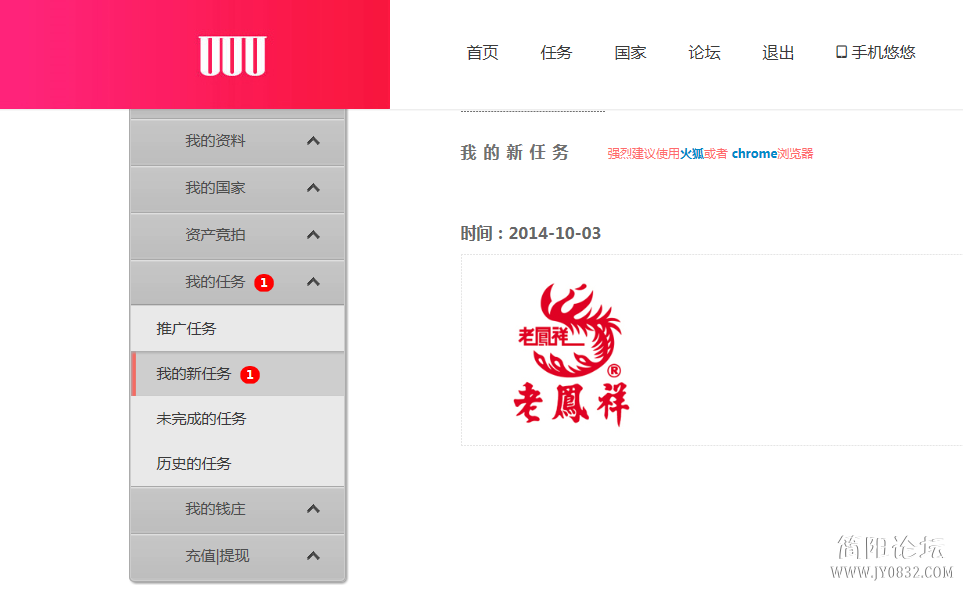Select the 充值|提现 sidebar header

point(238,557)
